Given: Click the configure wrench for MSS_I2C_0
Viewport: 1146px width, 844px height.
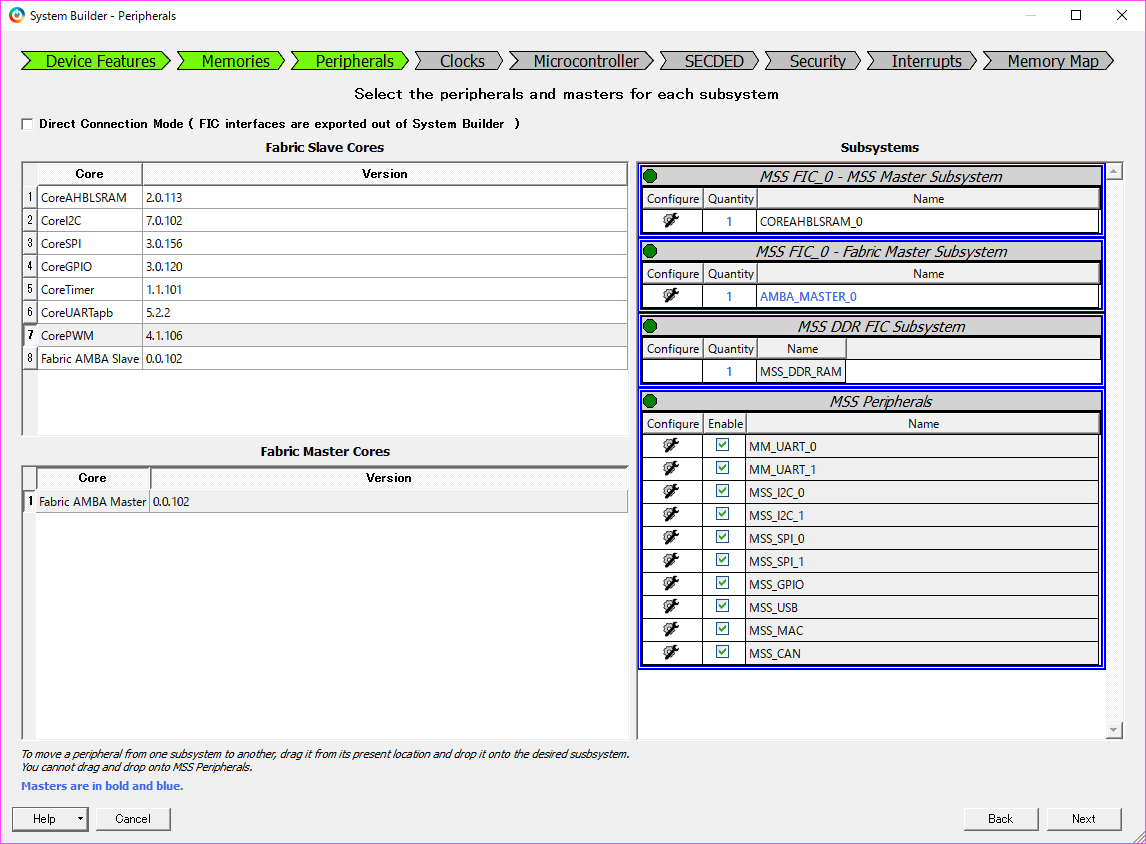Looking at the screenshot, I should pos(671,491).
